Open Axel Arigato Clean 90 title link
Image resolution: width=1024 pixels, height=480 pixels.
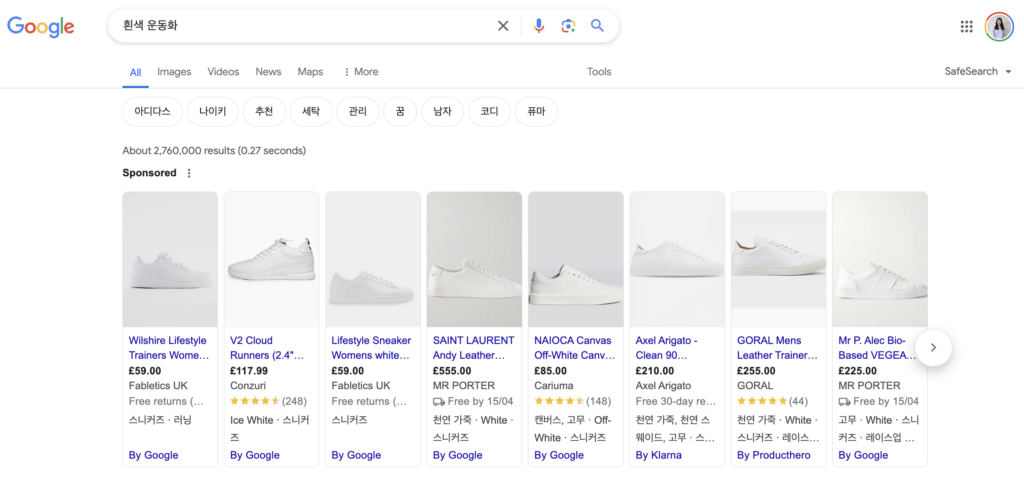(x=667, y=348)
